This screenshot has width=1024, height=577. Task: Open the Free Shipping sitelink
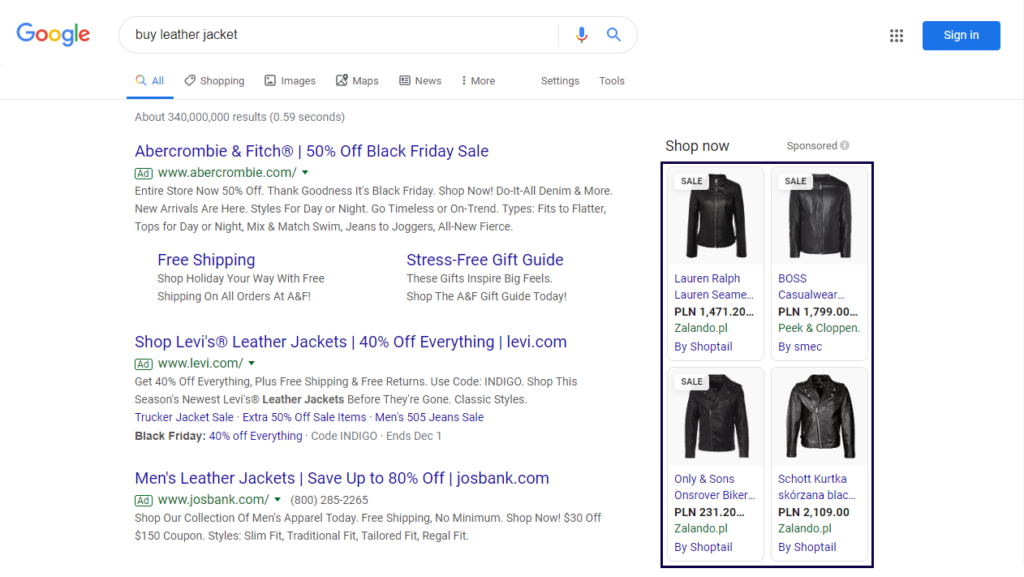tap(206, 260)
